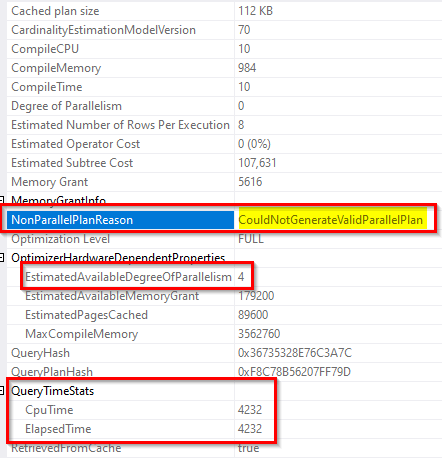Viewport: 442px width, 458px height.
Task: Select the 89600 pages cached value
Action: [x=253, y=315]
